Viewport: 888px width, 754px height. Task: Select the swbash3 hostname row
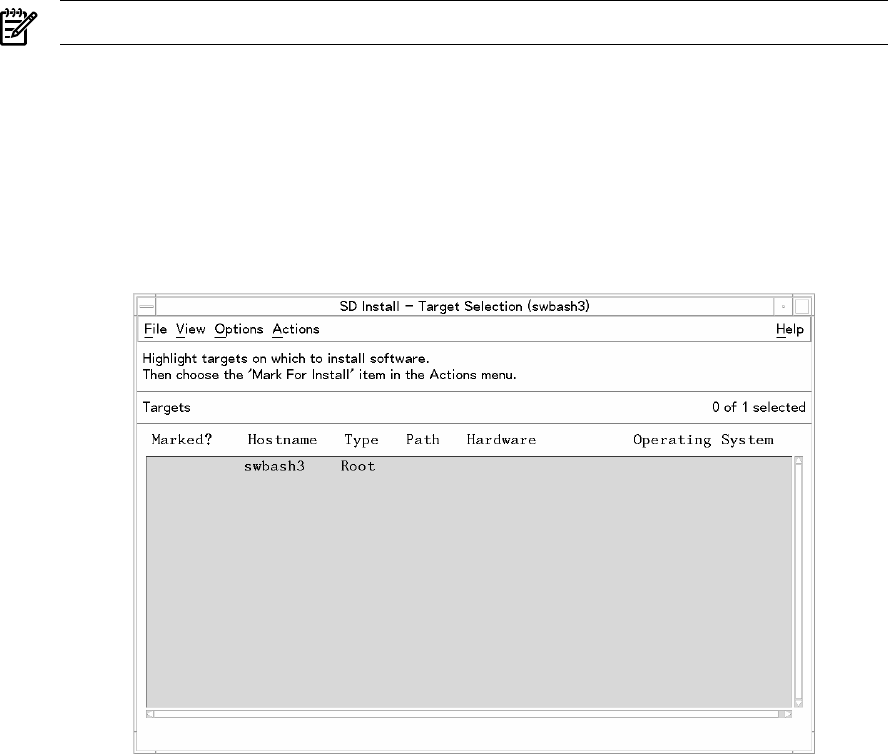click(x=469, y=466)
